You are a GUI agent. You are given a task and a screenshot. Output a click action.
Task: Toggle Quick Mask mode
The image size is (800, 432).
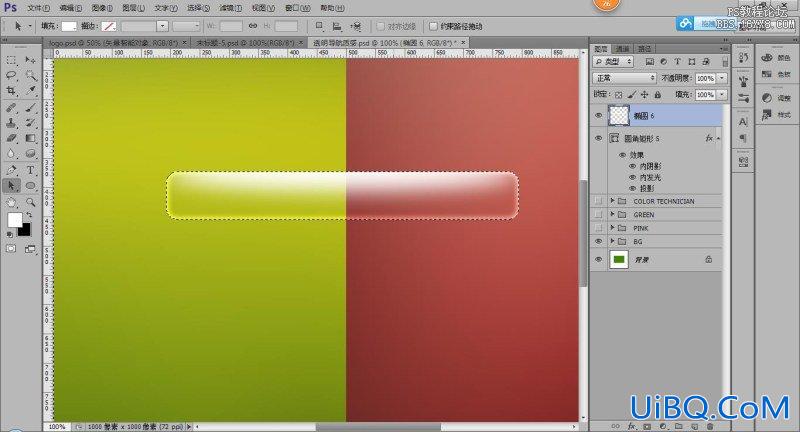11,249
